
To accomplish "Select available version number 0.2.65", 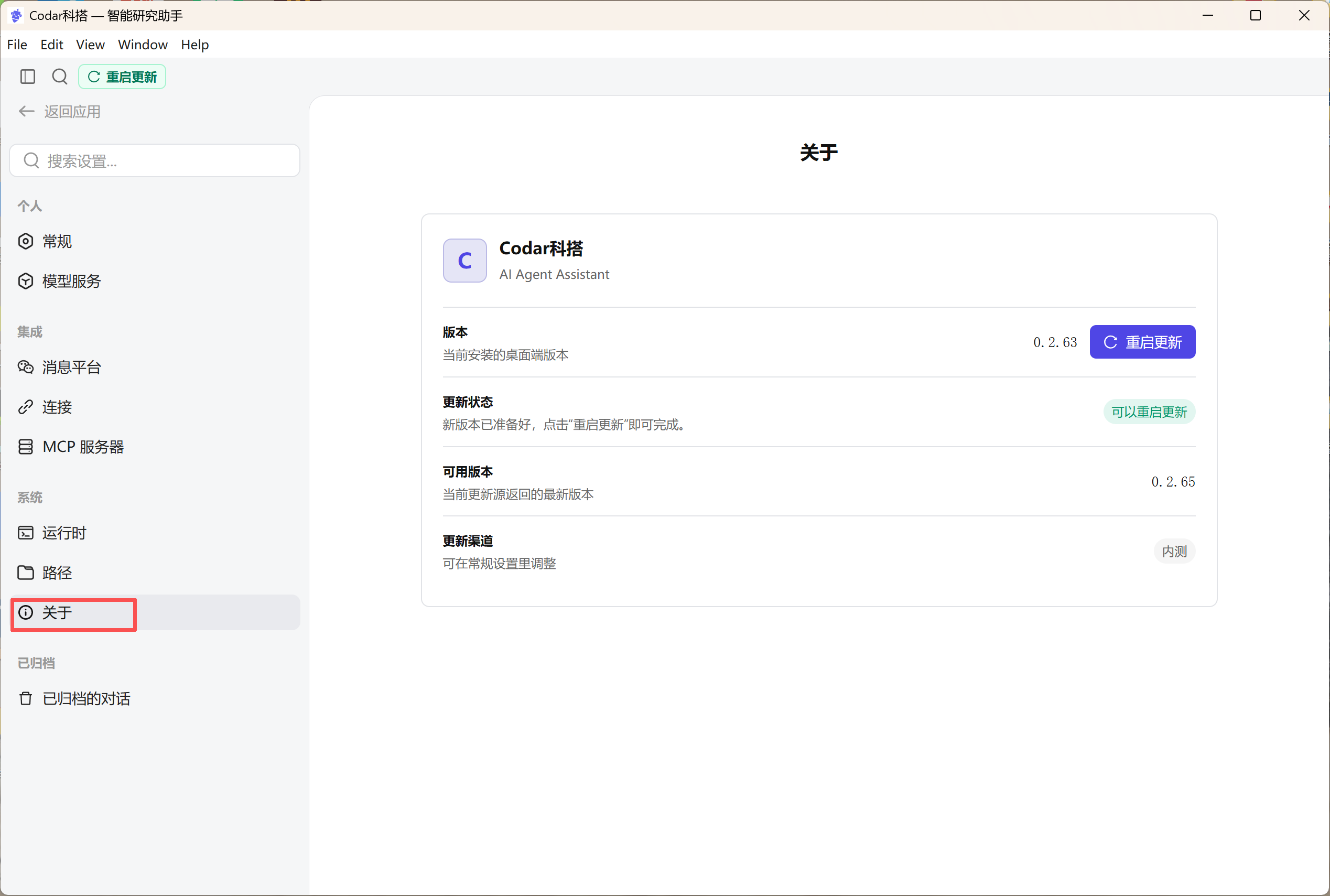I will 1173,482.
